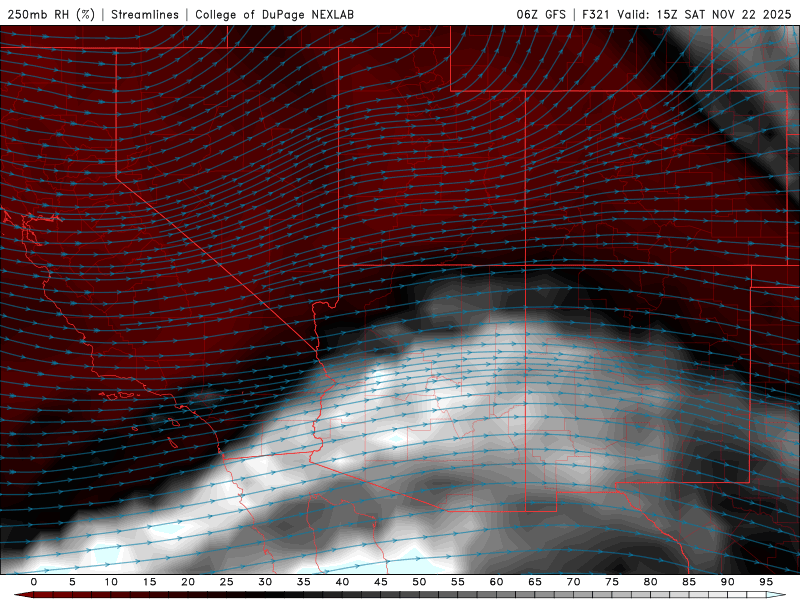Click the colorbar label '0'
Viewport: 800px width, 600px height.
tap(34, 582)
